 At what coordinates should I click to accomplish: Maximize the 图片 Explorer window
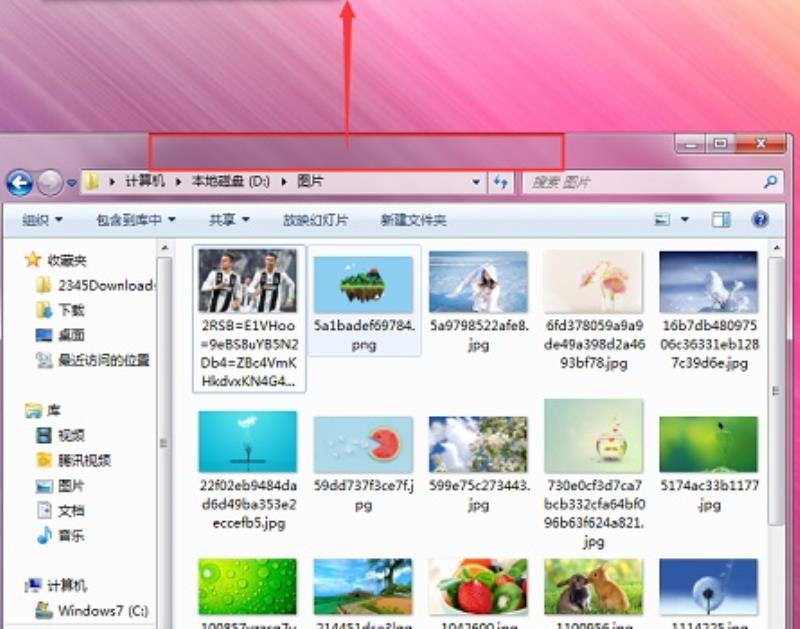coord(720,144)
